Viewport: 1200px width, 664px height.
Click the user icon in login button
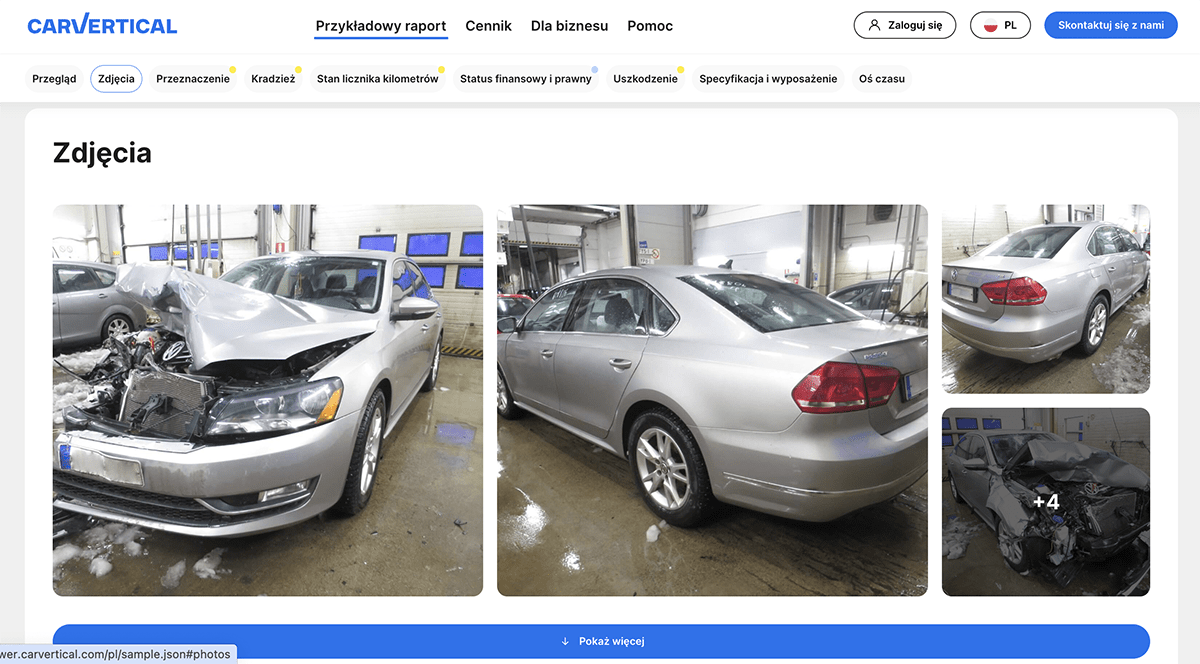[x=874, y=25]
